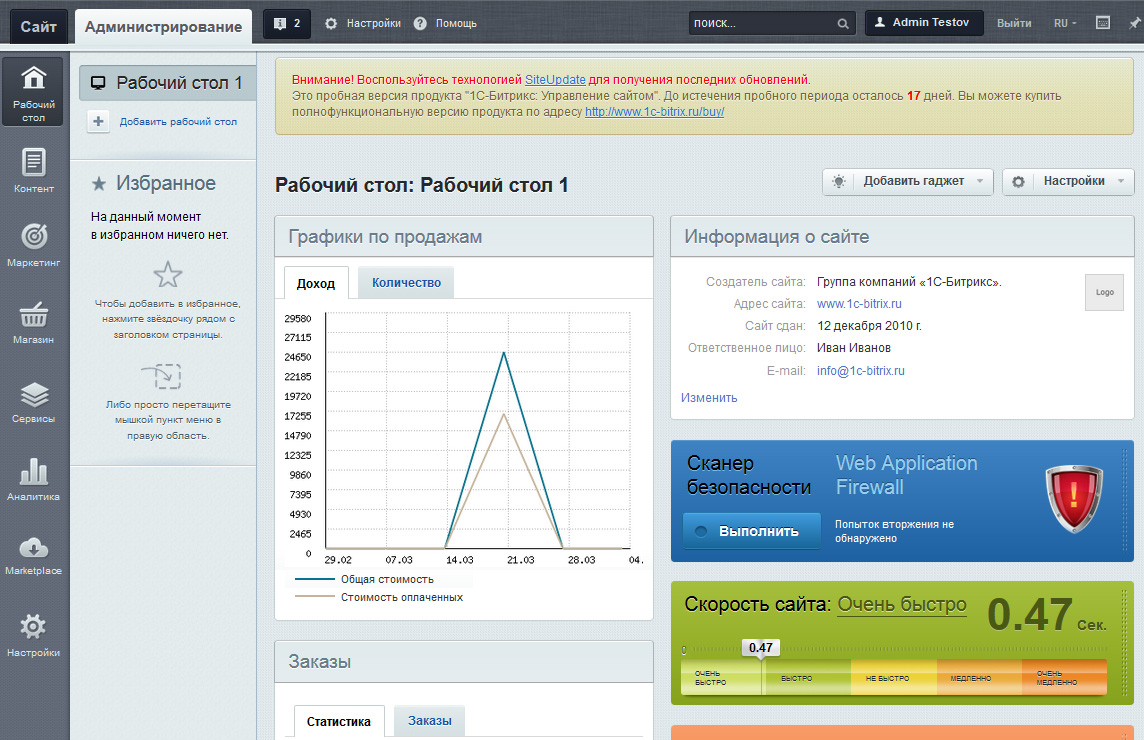Open Рабочий стол in the sidebar
1144x740 pixels.
click(34, 90)
